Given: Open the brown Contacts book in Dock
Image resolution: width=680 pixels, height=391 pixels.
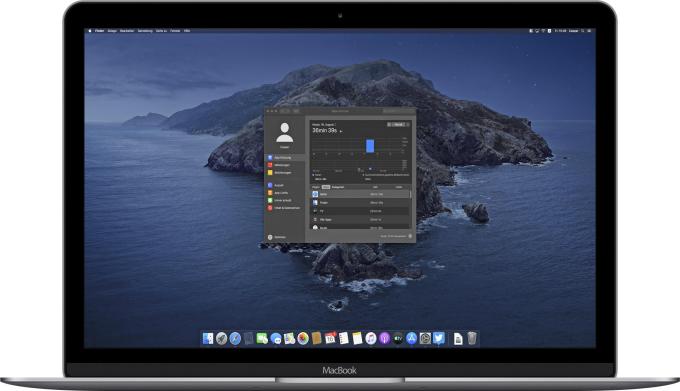Looking at the screenshot, I should pos(316,338).
